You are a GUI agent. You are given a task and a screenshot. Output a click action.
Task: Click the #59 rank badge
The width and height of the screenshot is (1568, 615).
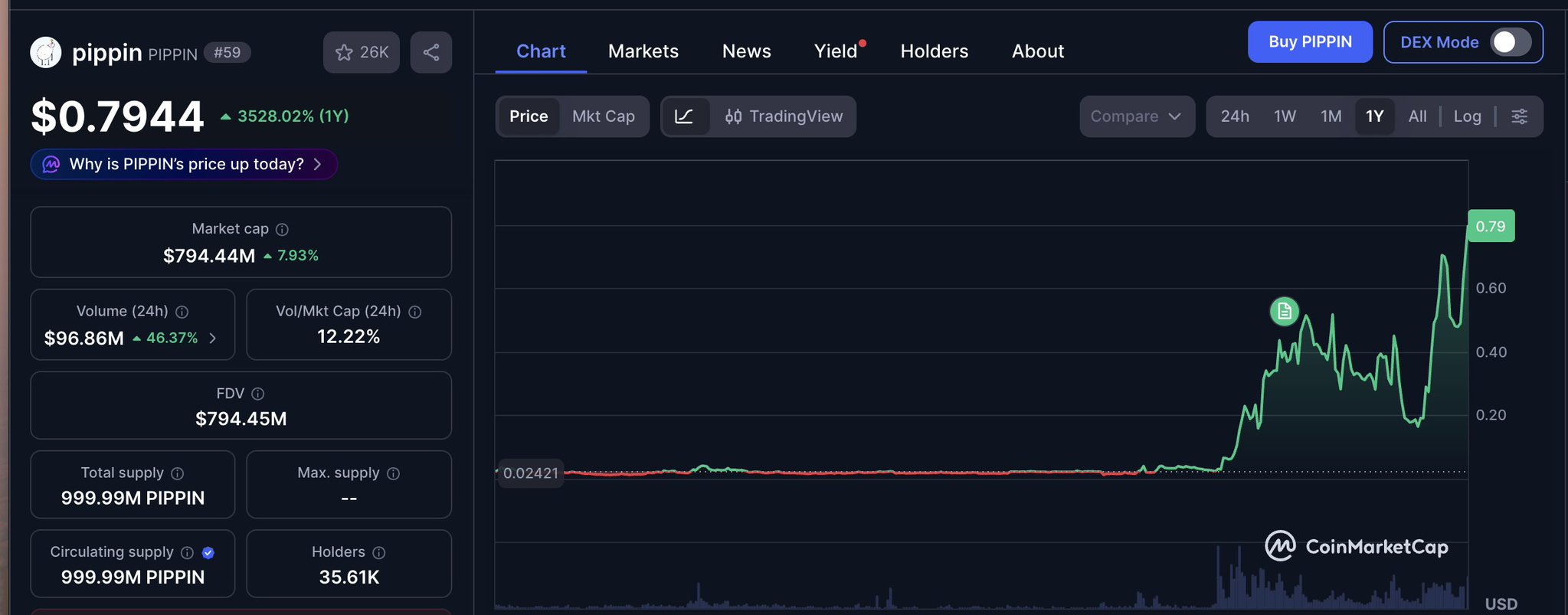coord(228,53)
